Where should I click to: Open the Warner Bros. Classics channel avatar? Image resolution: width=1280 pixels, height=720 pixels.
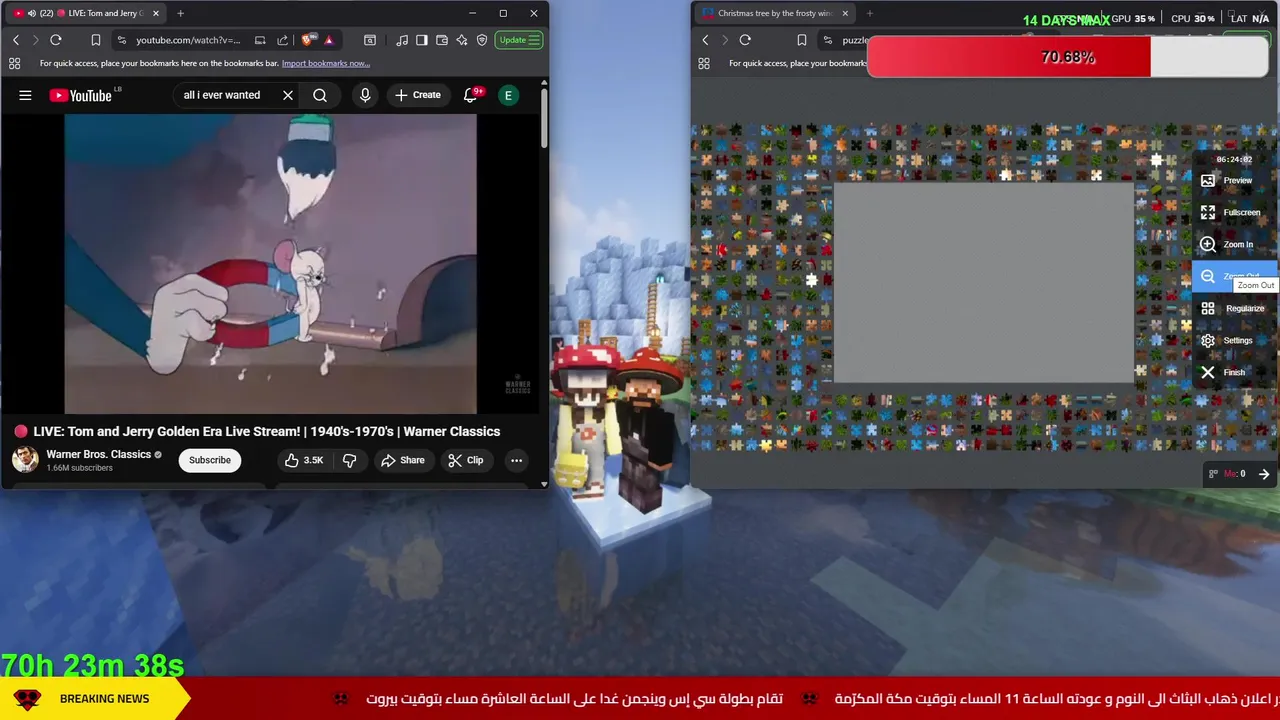[x=25, y=460]
